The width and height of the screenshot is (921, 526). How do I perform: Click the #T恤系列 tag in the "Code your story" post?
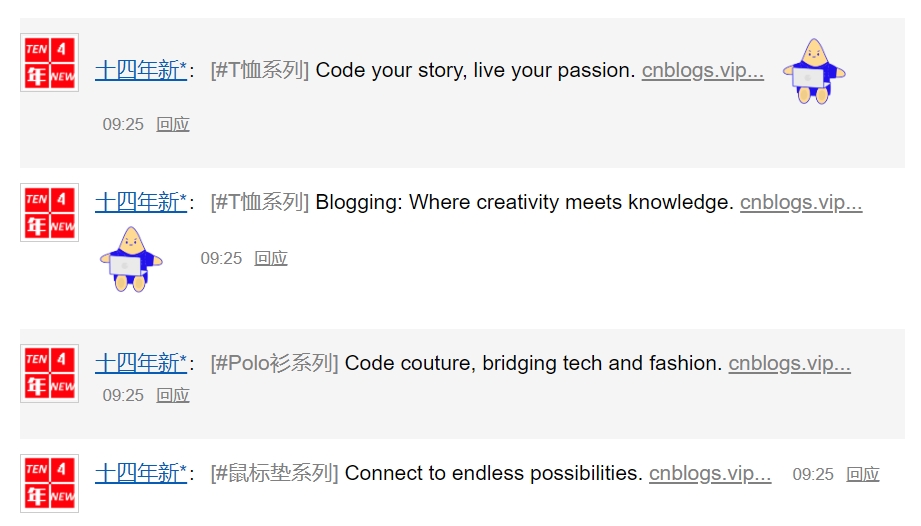(x=260, y=70)
